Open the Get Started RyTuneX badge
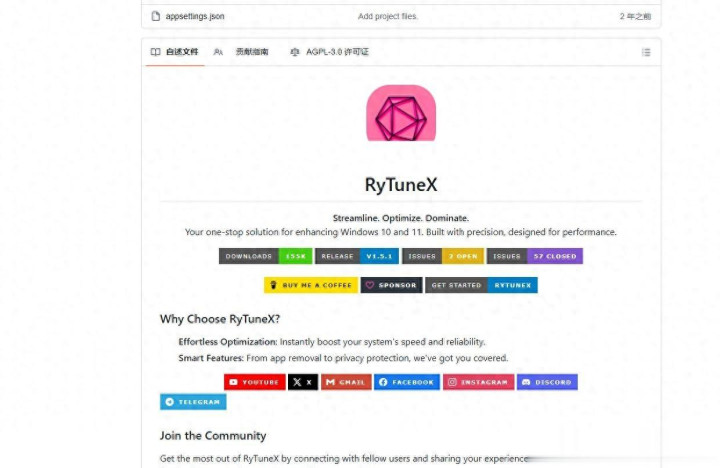The image size is (720, 468). click(x=481, y=285)
